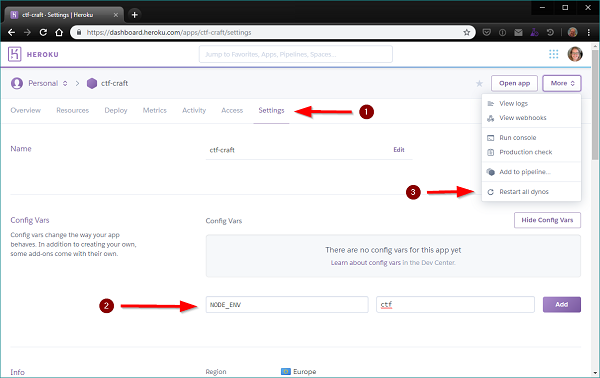Bookmark page using address bar star
This screenshot has width=600, height=378.
point(466,33)
